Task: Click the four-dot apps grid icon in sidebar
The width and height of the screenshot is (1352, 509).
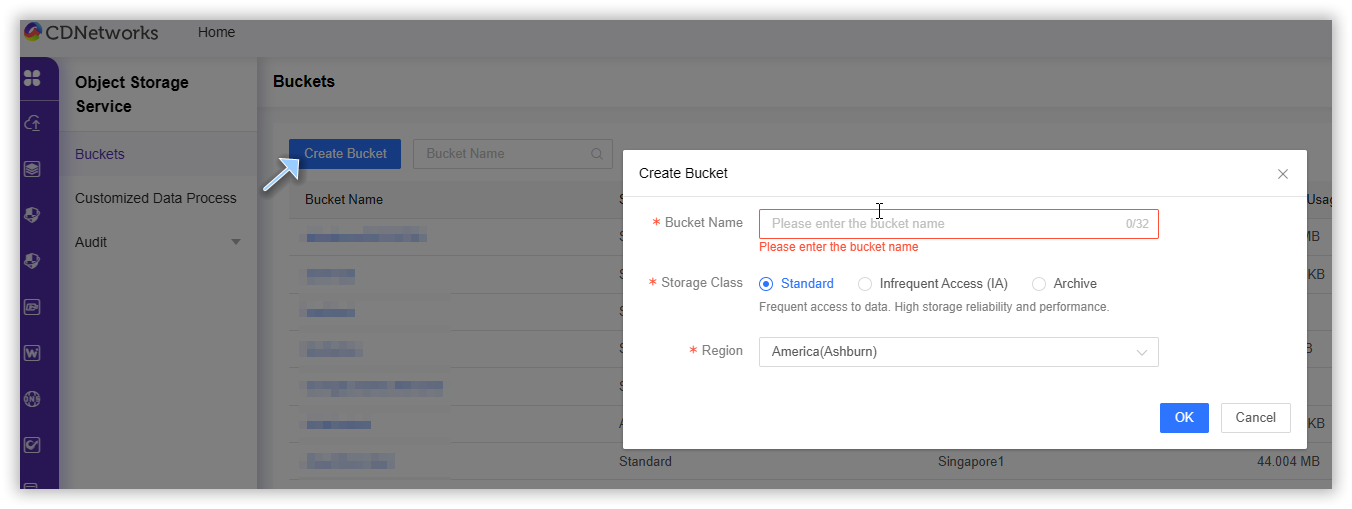Action: pyautogui.click(x=32, y=78)
